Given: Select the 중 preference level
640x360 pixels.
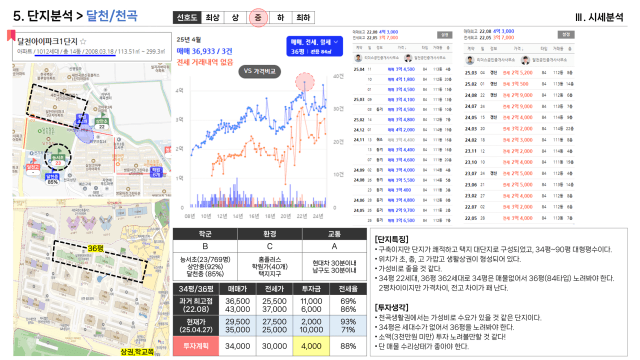Looking at the screenshot, I should coord(258,18).
